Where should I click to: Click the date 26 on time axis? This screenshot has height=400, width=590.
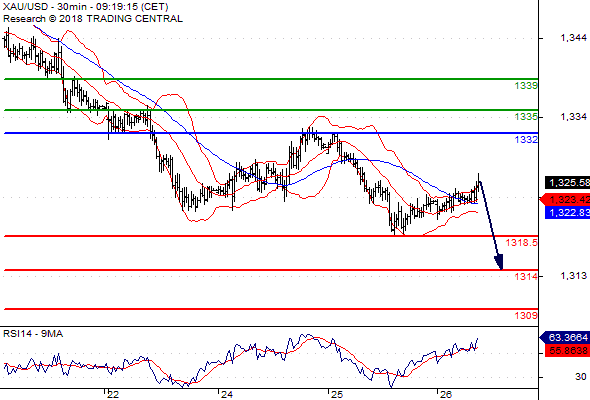pyautogui.click(x=446, y=395)
